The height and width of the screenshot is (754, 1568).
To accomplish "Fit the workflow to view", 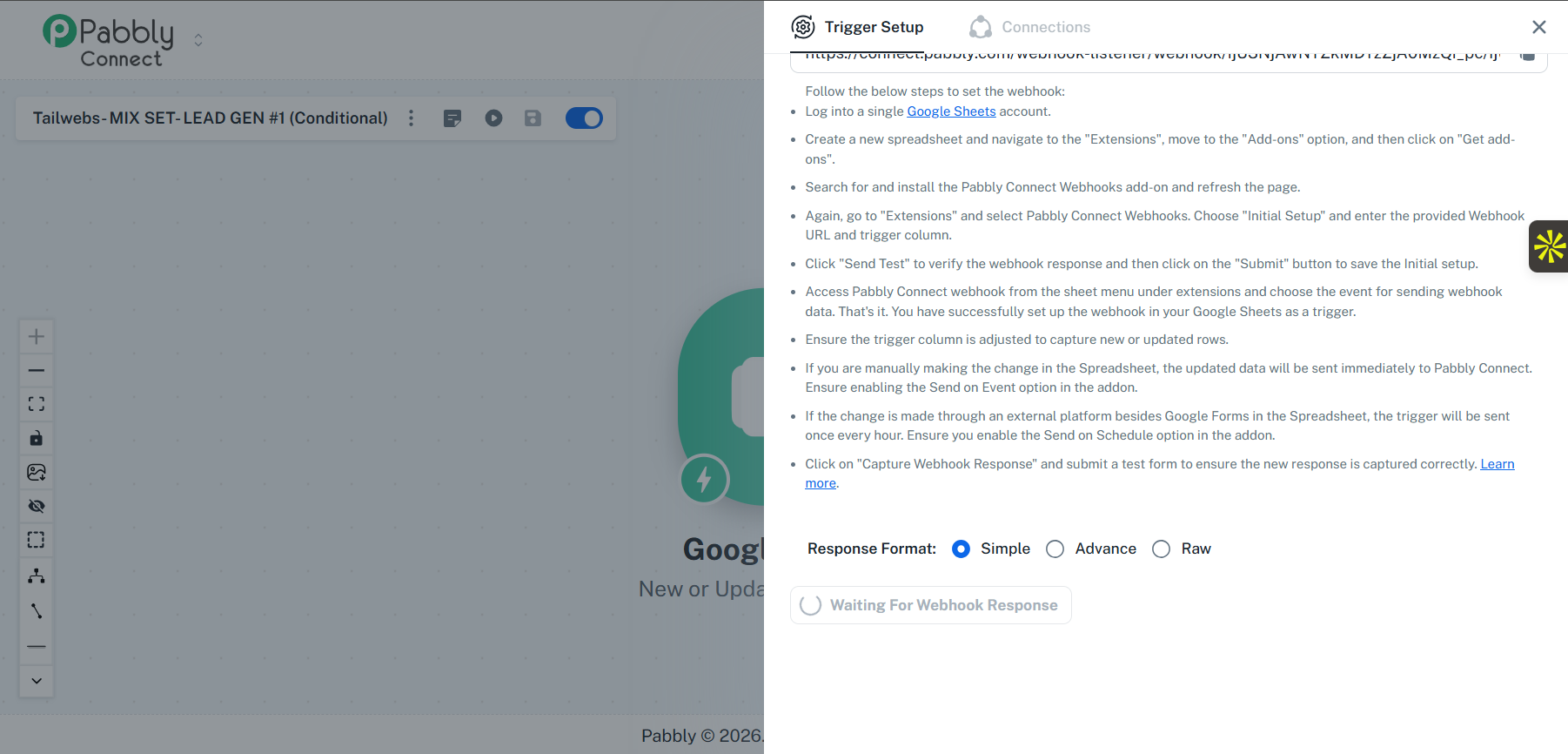I will click(x=37, y=405).
